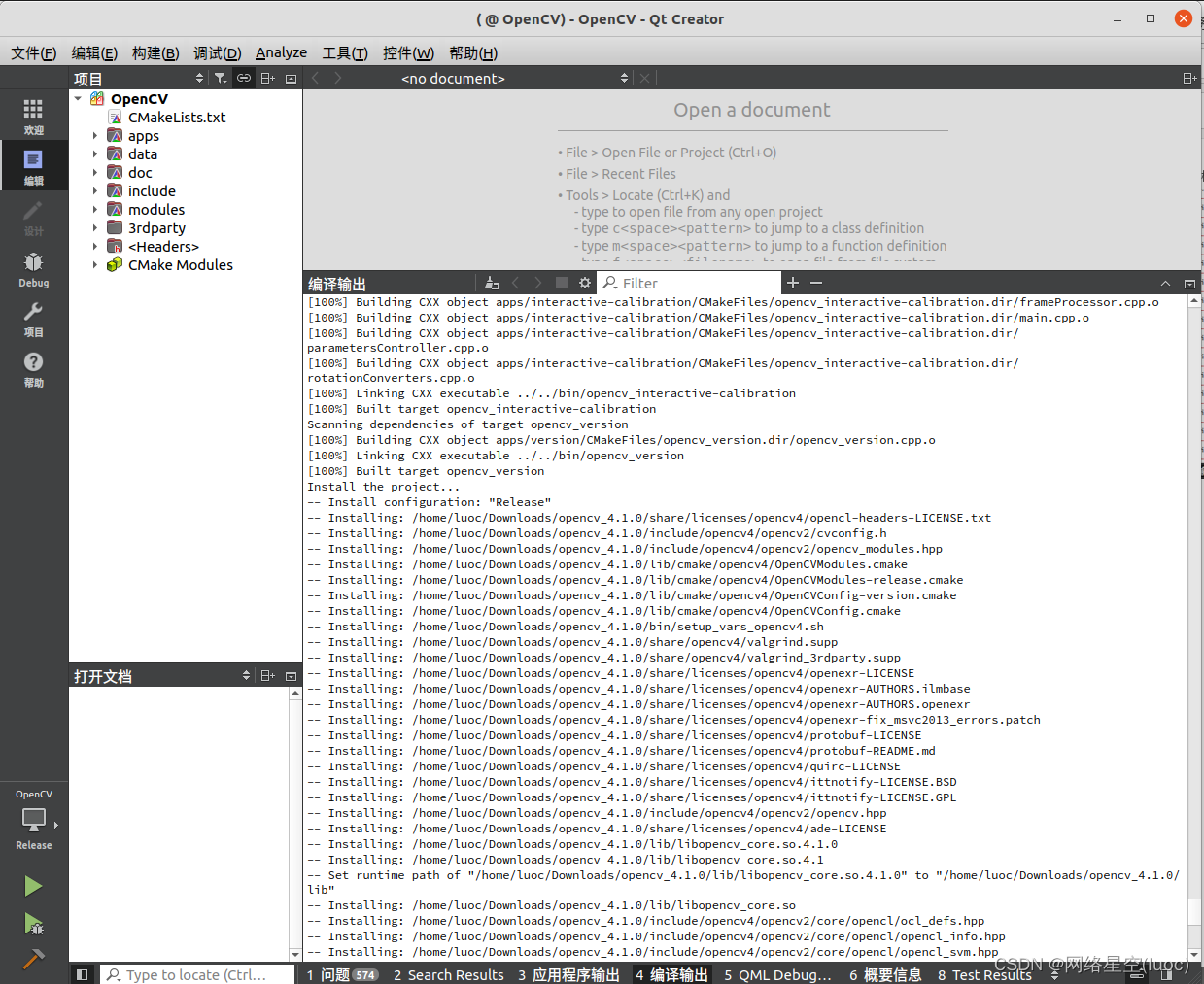Expand the doc folder
This screenshot has height=984, width=1204.
[x=95, y=172]
